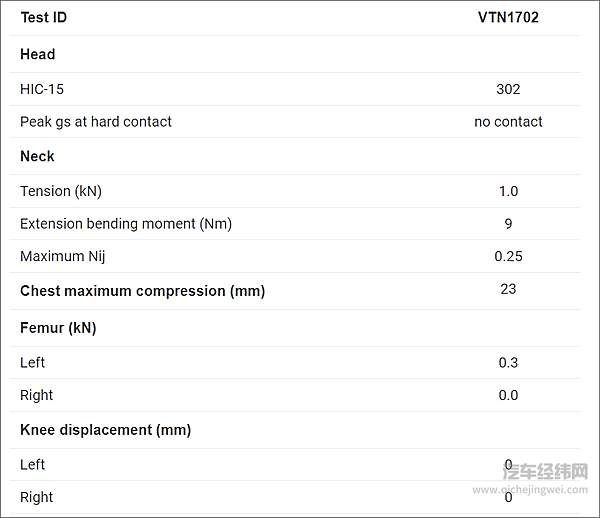Click the Head section heading

(38, 54)
